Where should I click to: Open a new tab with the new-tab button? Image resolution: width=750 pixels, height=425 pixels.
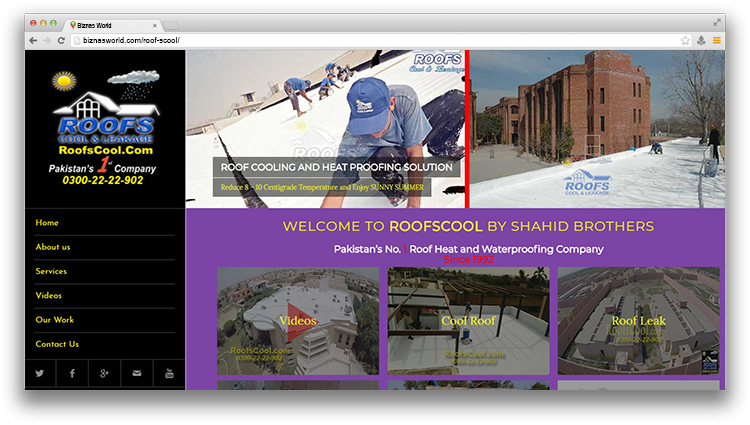171,25
